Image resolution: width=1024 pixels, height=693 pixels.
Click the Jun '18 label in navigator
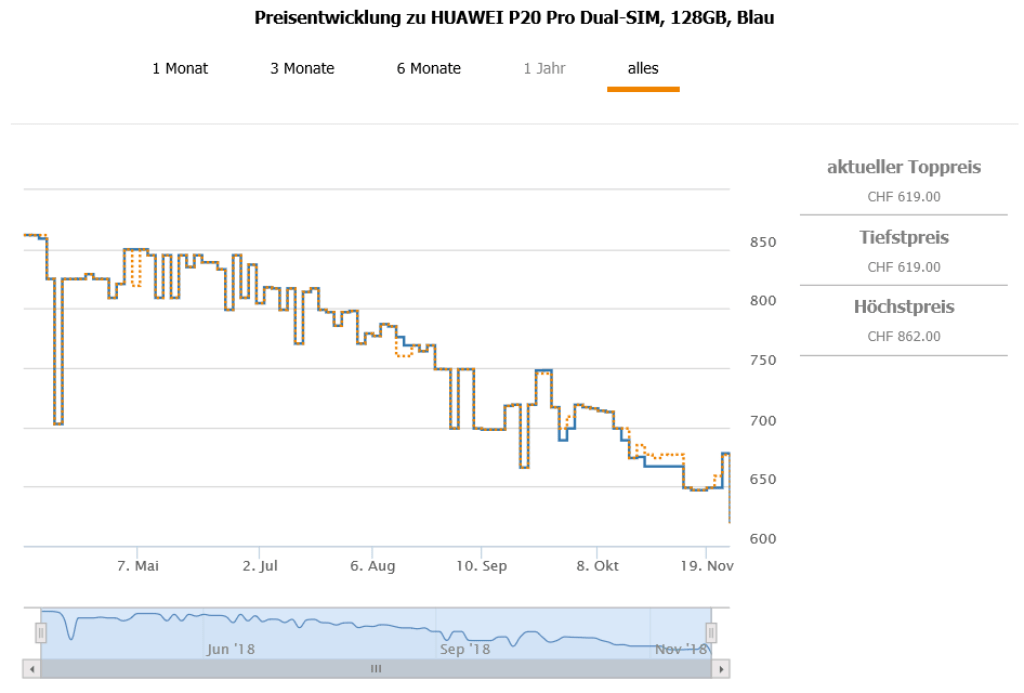[231, 649]
